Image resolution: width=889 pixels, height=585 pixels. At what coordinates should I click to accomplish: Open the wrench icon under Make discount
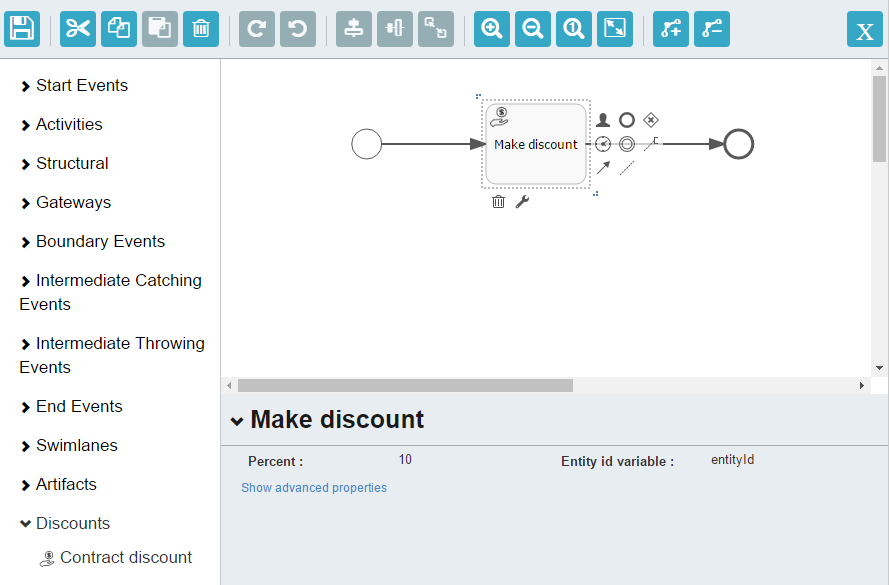pyautogui.click(x=522, y=202)
